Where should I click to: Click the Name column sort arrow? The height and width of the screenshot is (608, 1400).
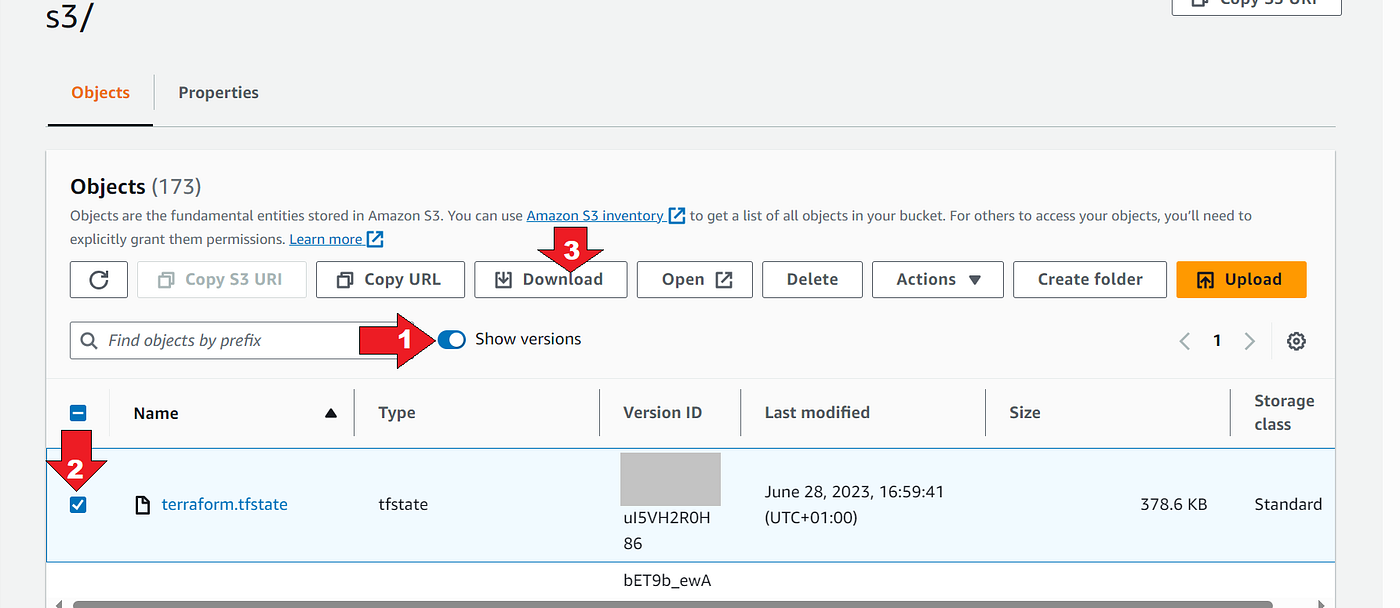331,413
